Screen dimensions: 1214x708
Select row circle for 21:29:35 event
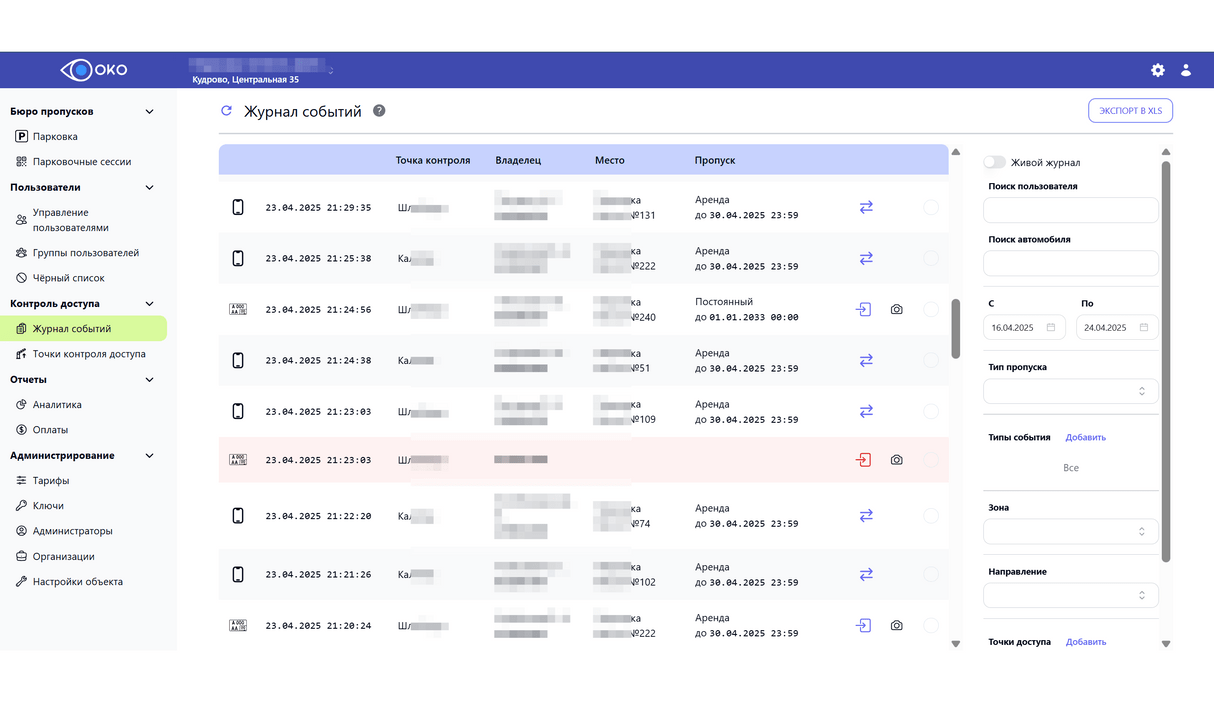point(931,207)
